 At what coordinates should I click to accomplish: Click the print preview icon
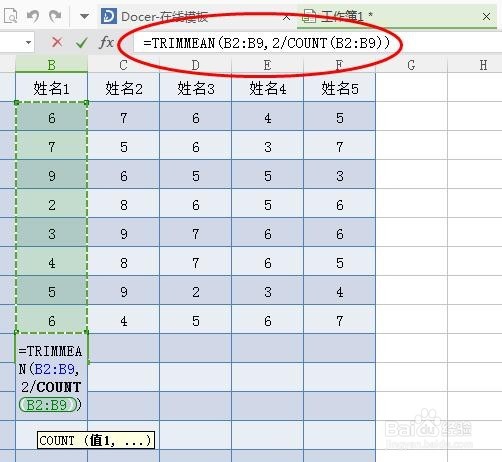click(x=10, y=15)
